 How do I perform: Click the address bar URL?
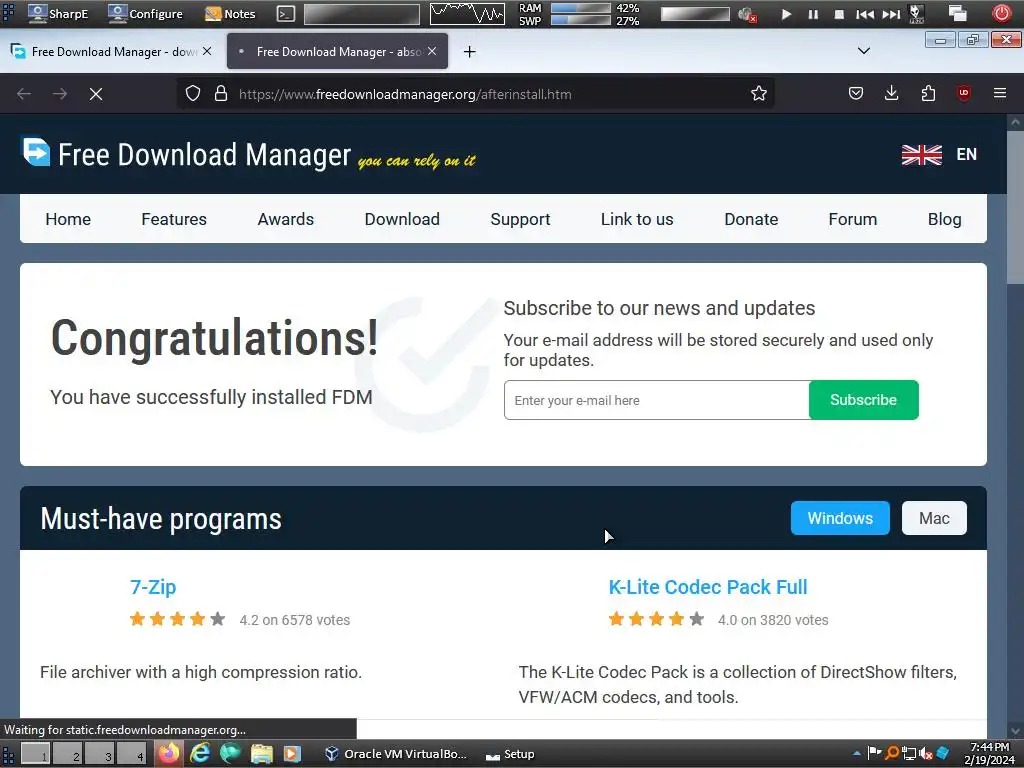coord(405,94)
